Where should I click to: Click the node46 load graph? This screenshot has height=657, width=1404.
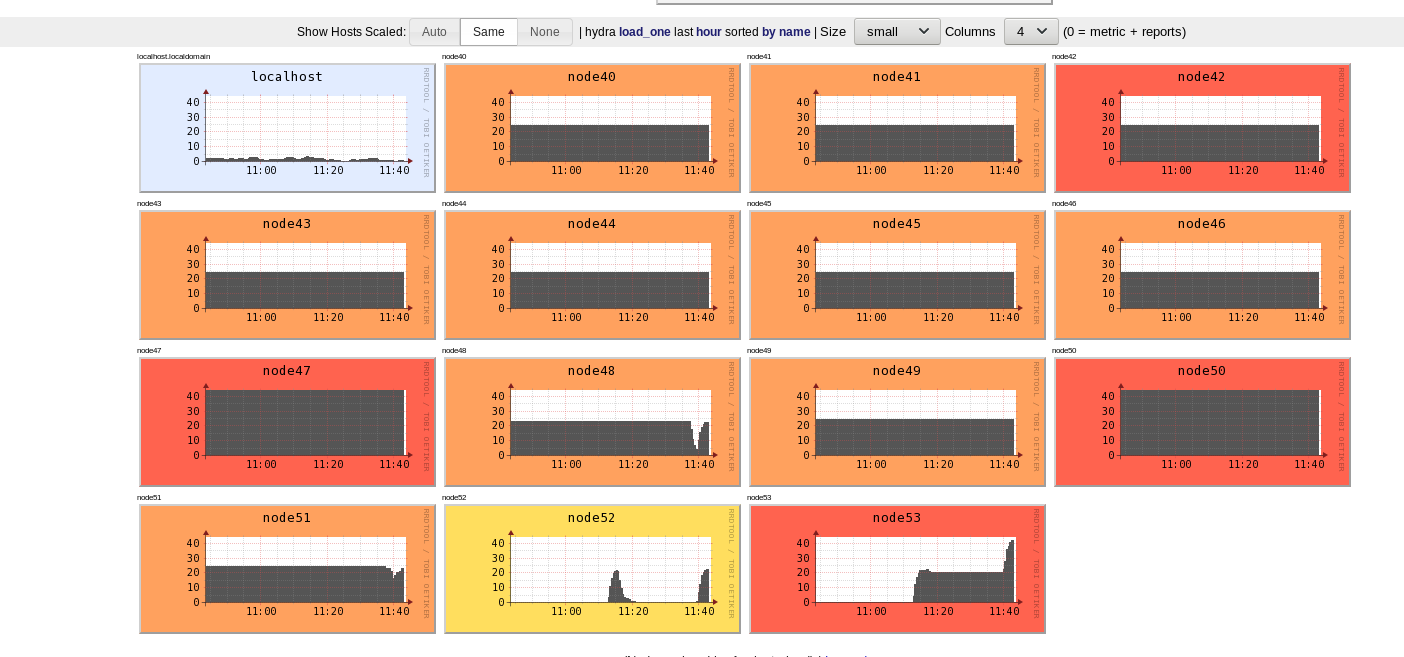click(1202, 275)
